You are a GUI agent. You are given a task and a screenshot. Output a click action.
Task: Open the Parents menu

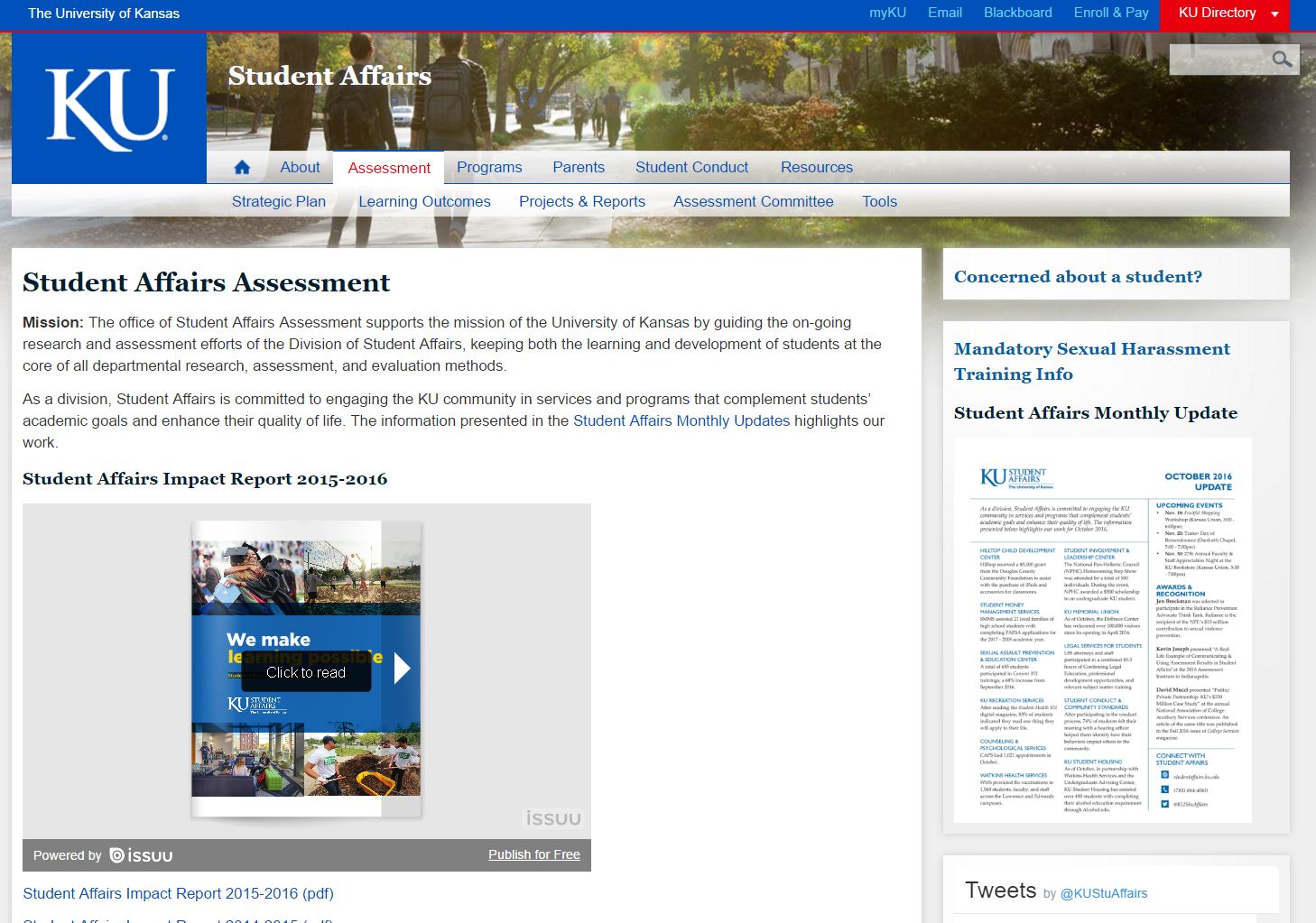[579, 168]
